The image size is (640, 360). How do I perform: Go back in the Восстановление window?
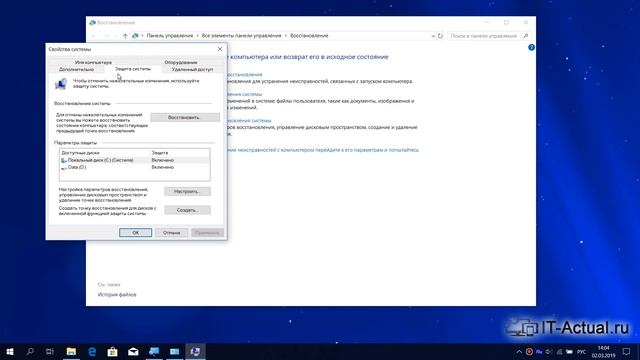click(x=93, y=36)
